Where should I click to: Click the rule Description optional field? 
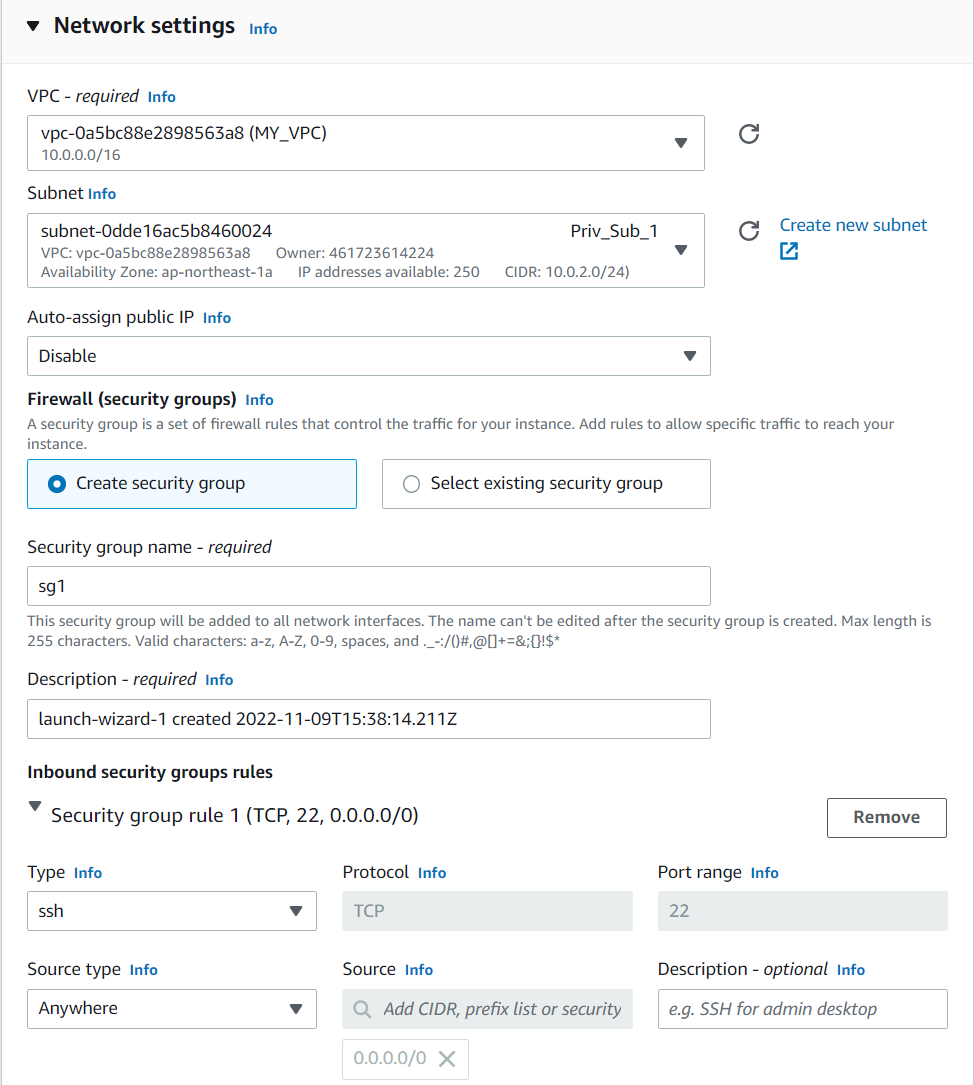point(802,1009)
